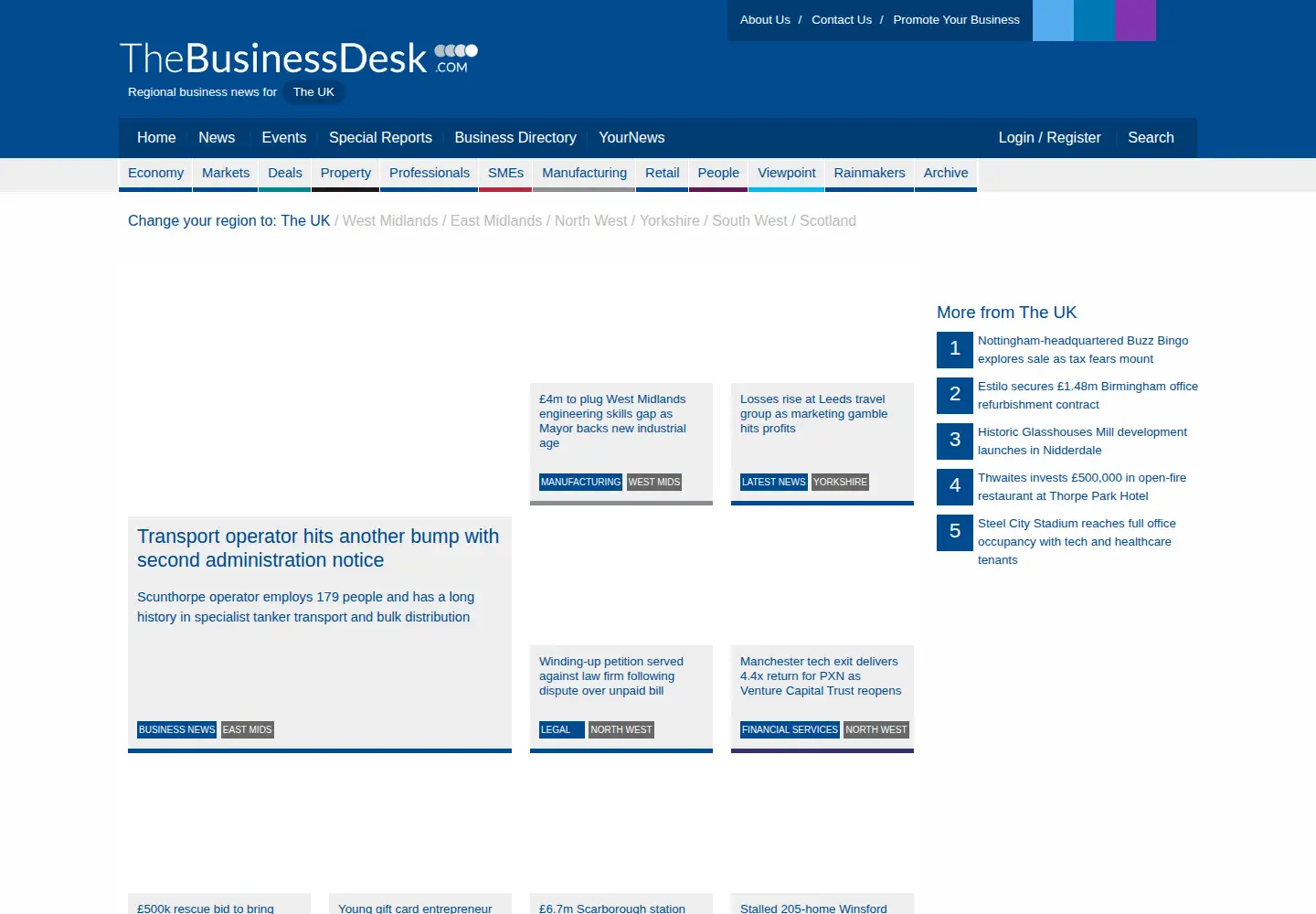
Task: Open Transport operator administration notice headline
Action: [x=318, y=548]
